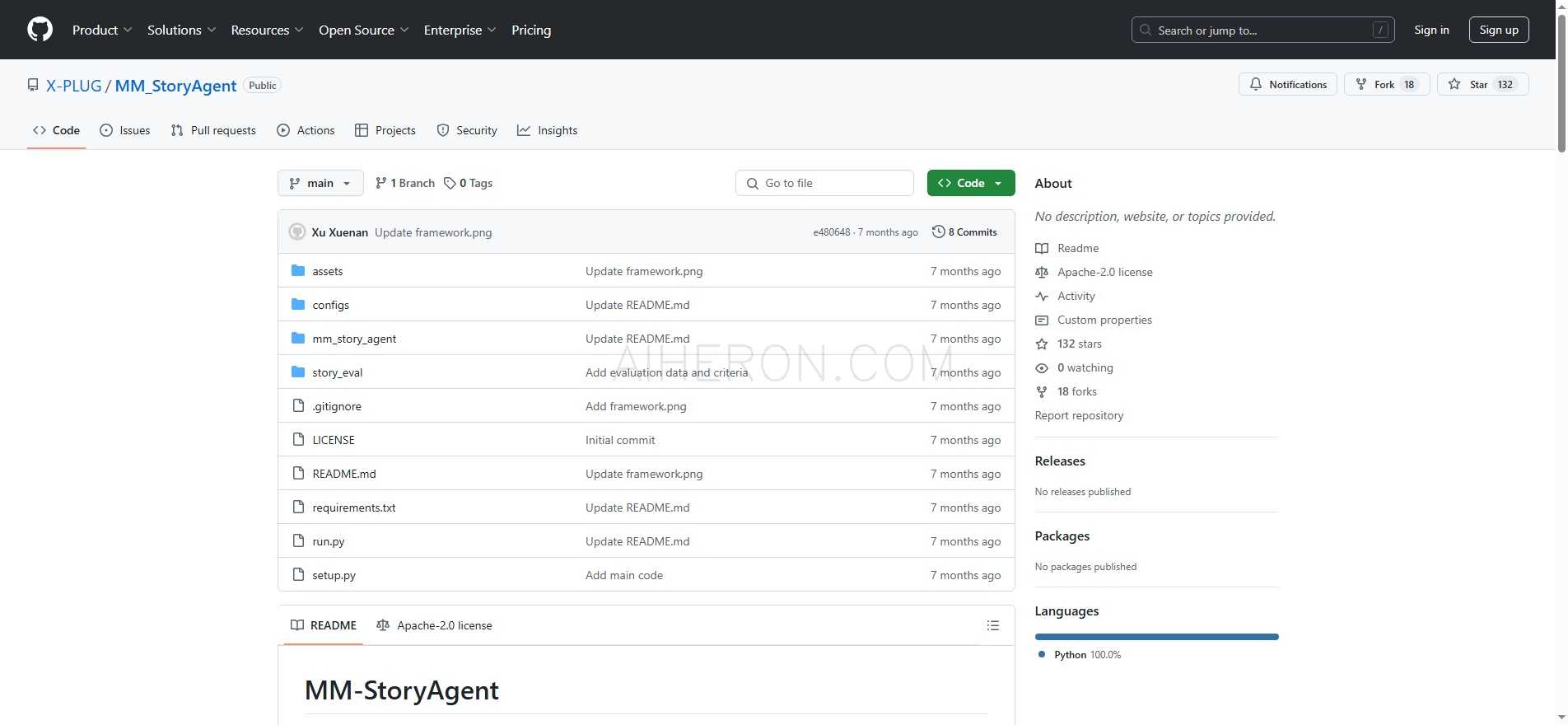Click Xu Xuenan's avatar image

point(297,232)
